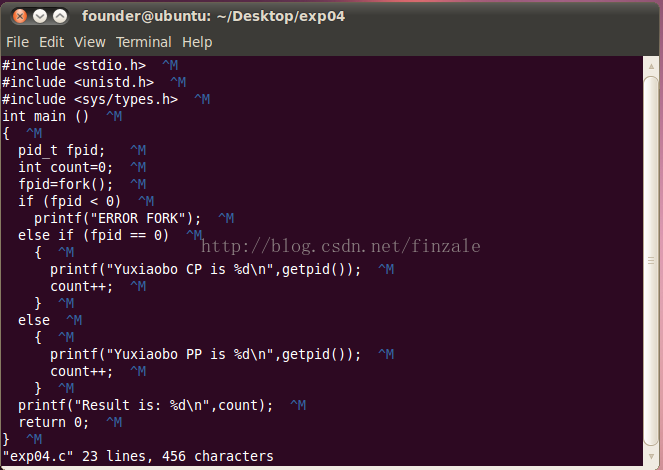663x470 pixels.
Task: Click the printf "Yuxiaobo CP is" line
Action: (205, 269)
